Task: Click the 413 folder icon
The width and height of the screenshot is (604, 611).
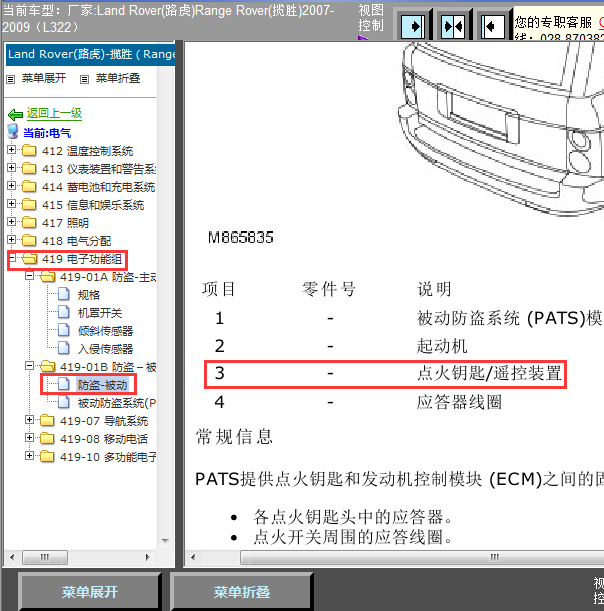Action: point(29,168)
